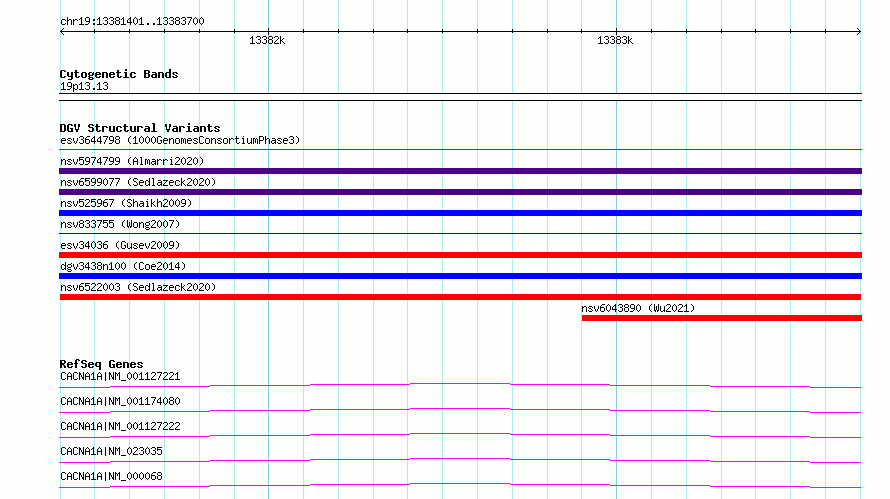Screen dimensions: 890x499
Task: Click the red nsv6522003 variant bar
Action: click(x=460, y=297)
